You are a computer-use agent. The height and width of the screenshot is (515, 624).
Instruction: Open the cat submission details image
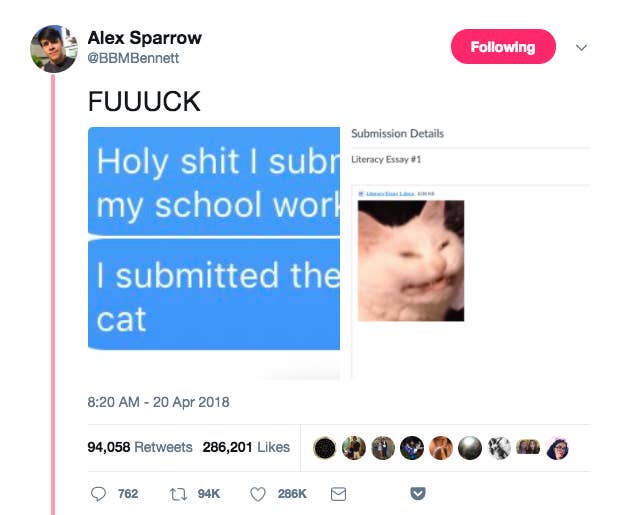(470, 253)
